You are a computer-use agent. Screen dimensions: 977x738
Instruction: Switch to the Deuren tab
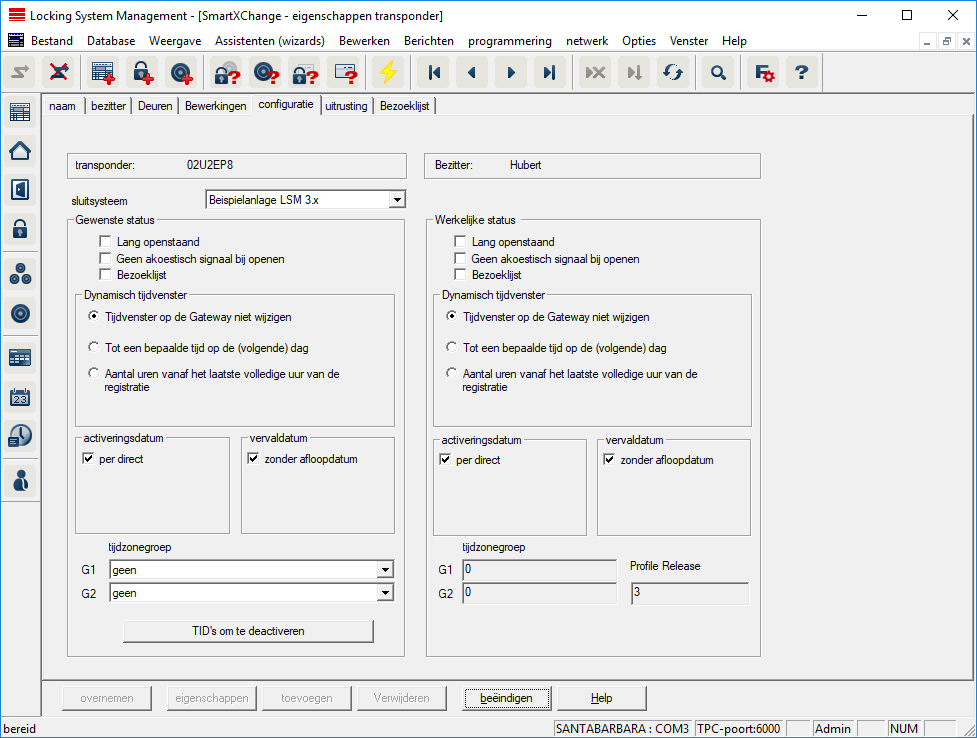coord(155,106)
